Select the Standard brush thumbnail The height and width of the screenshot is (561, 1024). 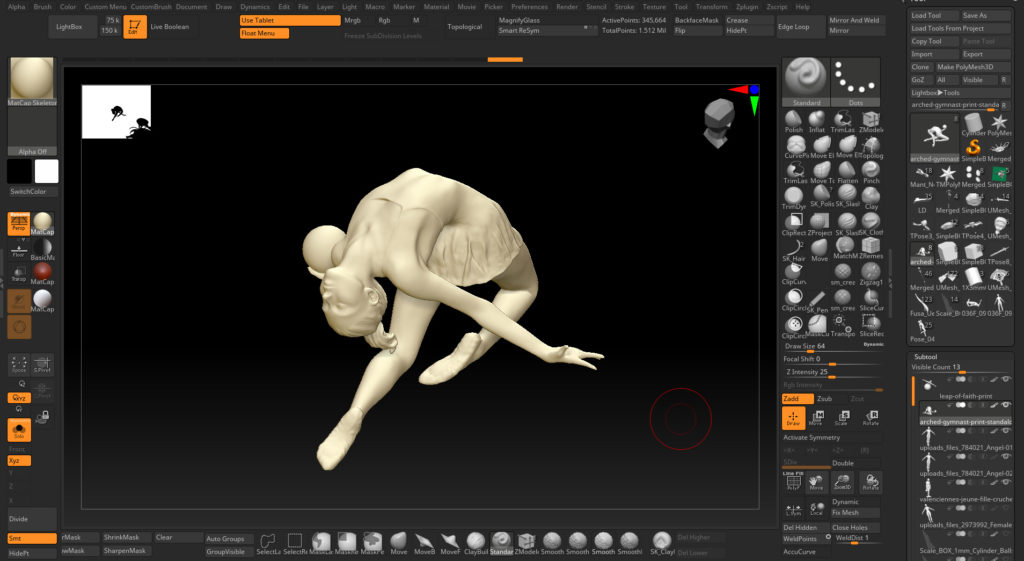[806, 77]
